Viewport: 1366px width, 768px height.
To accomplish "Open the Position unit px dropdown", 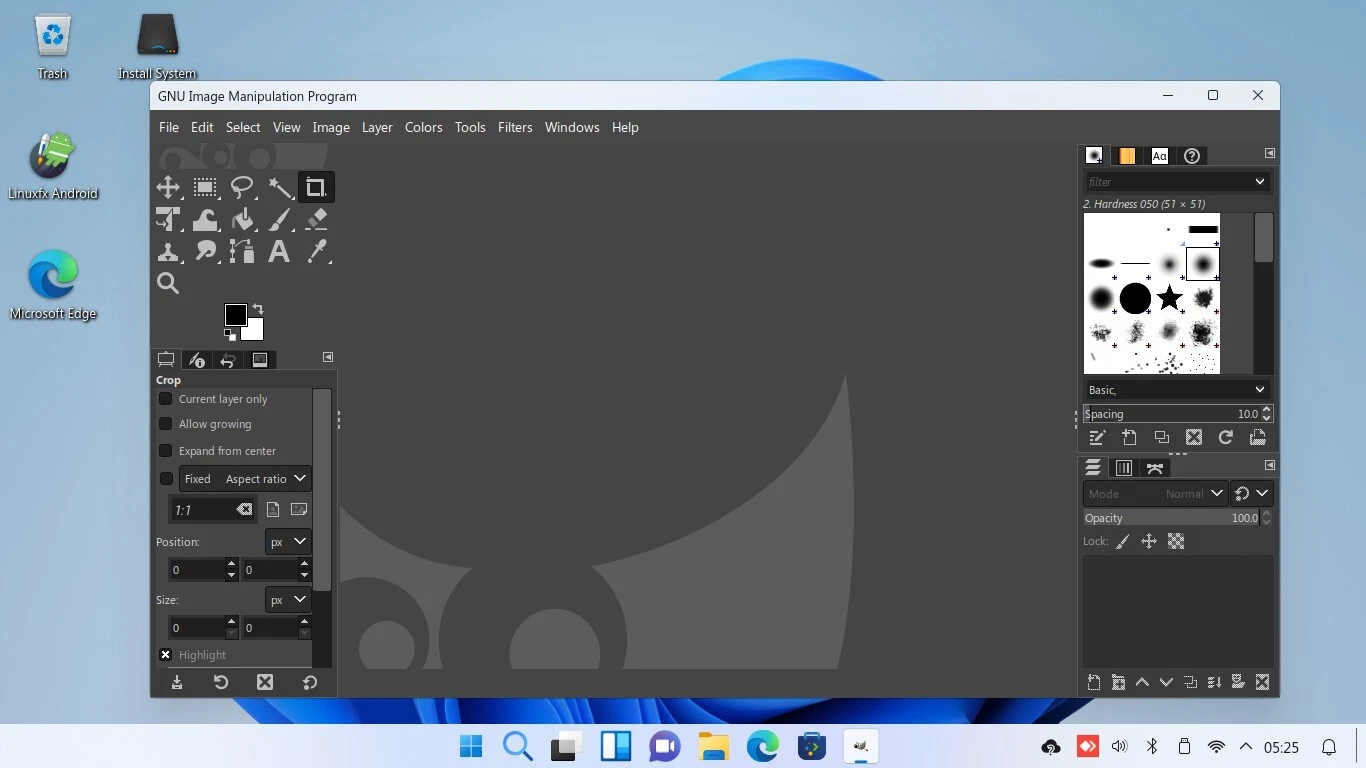I will (288, 542).
